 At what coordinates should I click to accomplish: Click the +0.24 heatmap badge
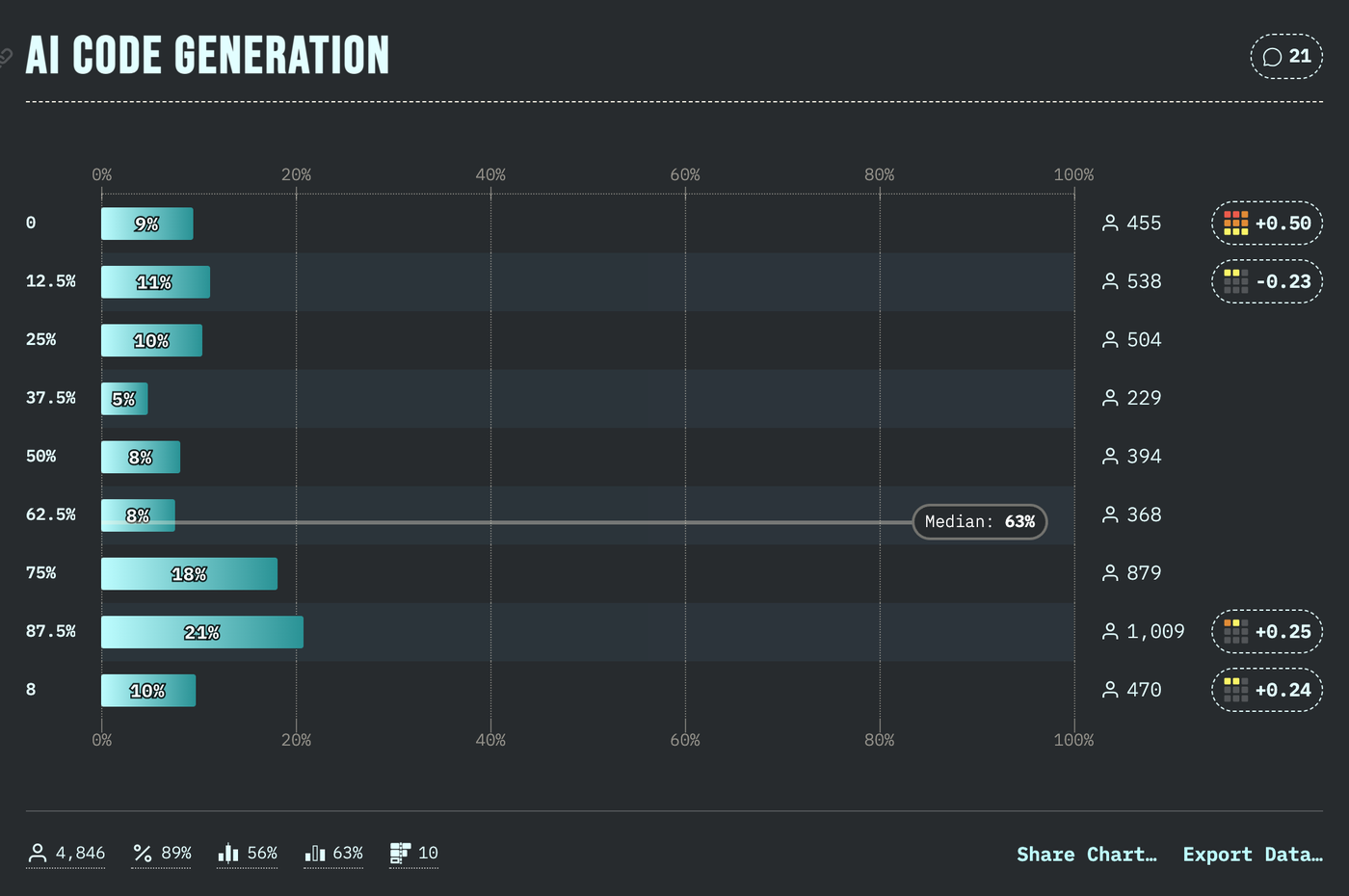coord(1267,690)
